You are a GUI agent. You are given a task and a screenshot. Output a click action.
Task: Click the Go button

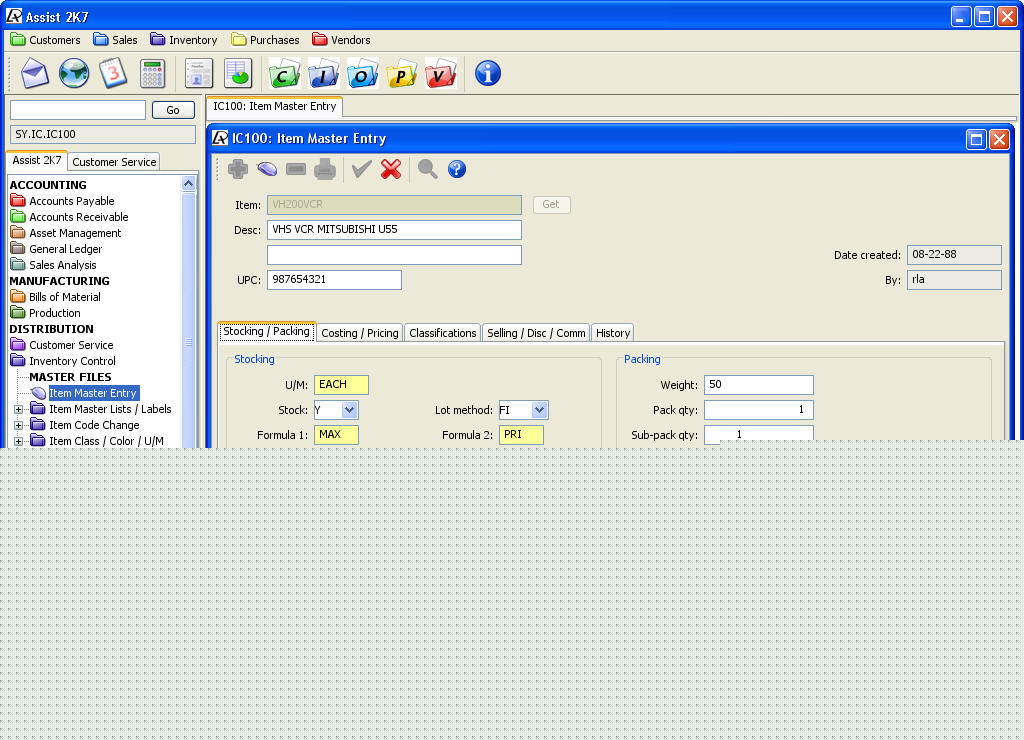[173, 110]
